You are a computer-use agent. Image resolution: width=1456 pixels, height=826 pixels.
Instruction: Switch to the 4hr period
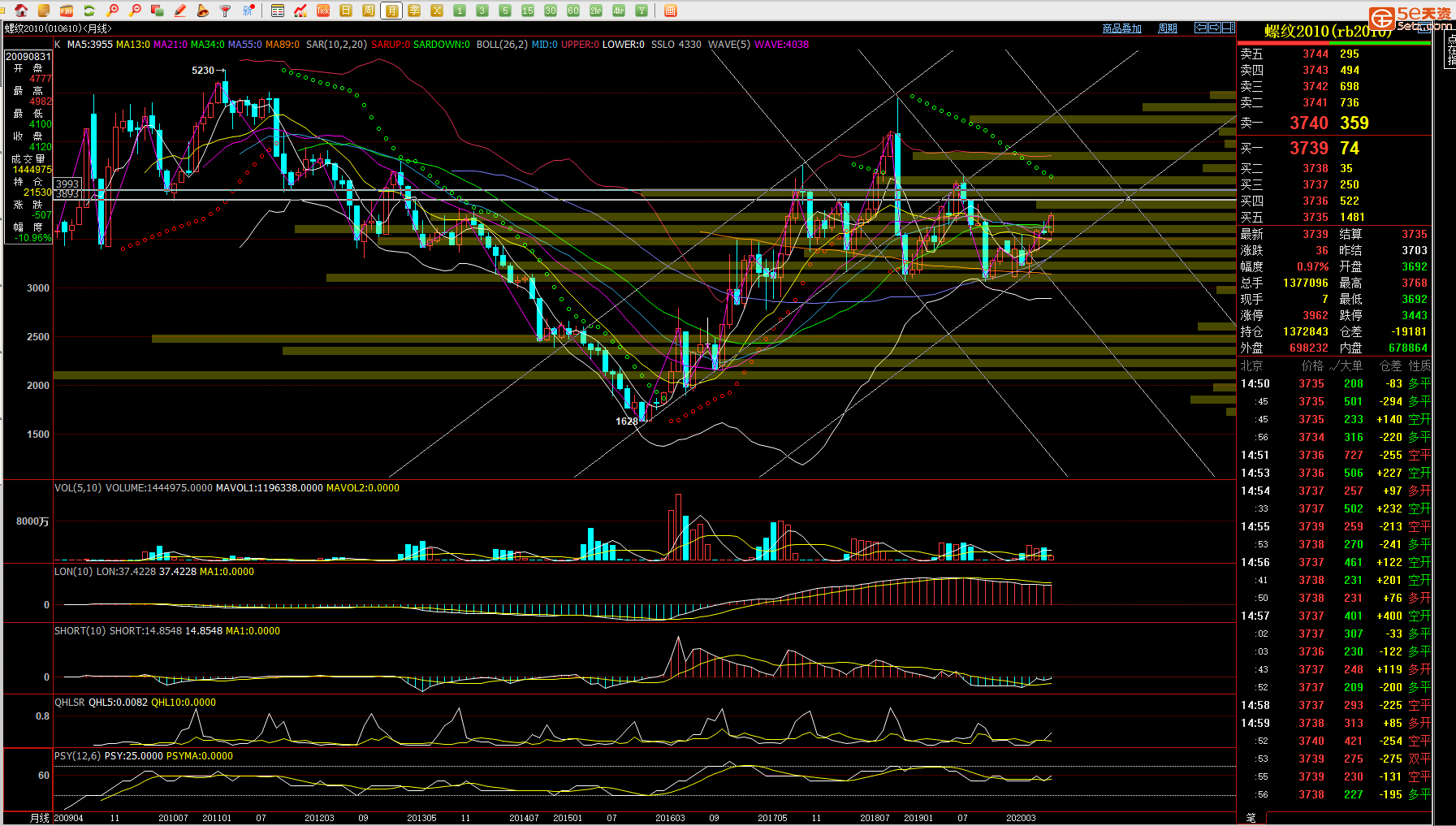coord(619,11)
